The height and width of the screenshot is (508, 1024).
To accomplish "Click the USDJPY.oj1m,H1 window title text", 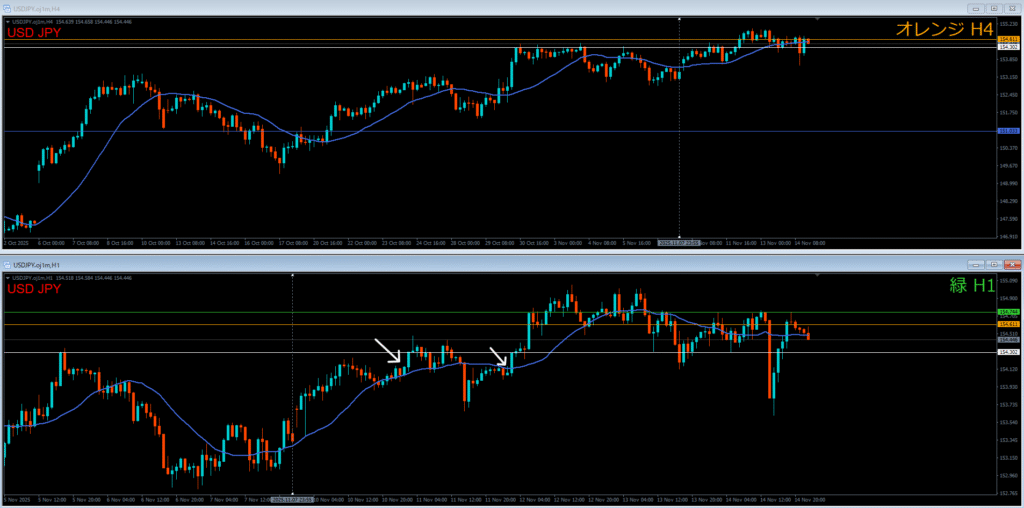I will [x=35, y=264].
